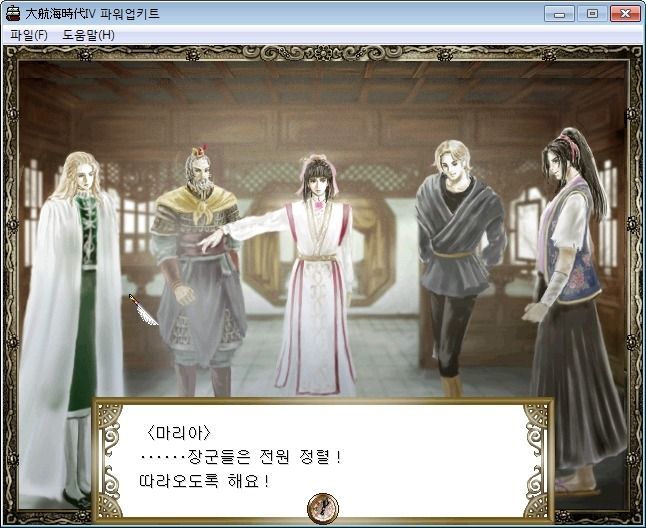Image resolution: width=646 pixels, height=528 pixels.
Task: Click the ornate centerpiece on top frame border
Action: [x=323, y=53]
